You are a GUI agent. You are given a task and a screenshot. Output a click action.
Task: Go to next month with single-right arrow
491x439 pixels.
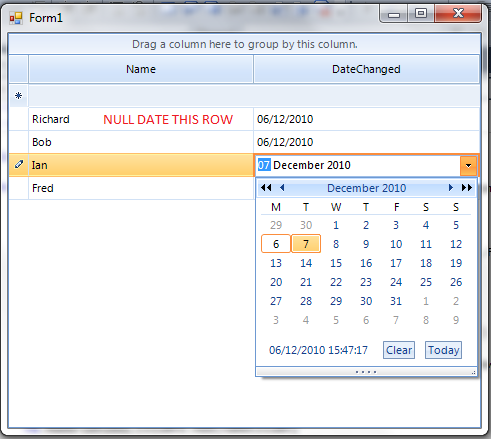click(x=451, y=188)
